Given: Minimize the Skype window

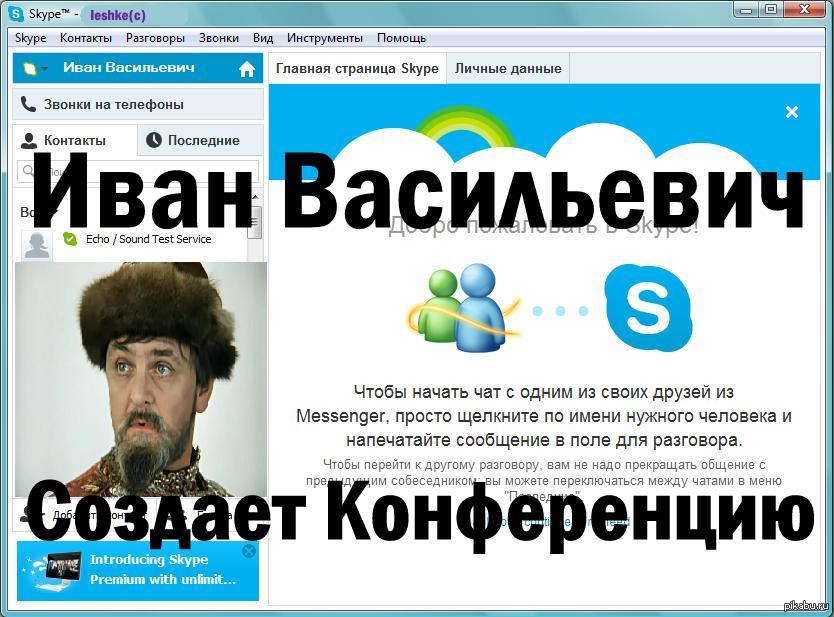Looking at the screenshot, I should (x=746, y=10).
